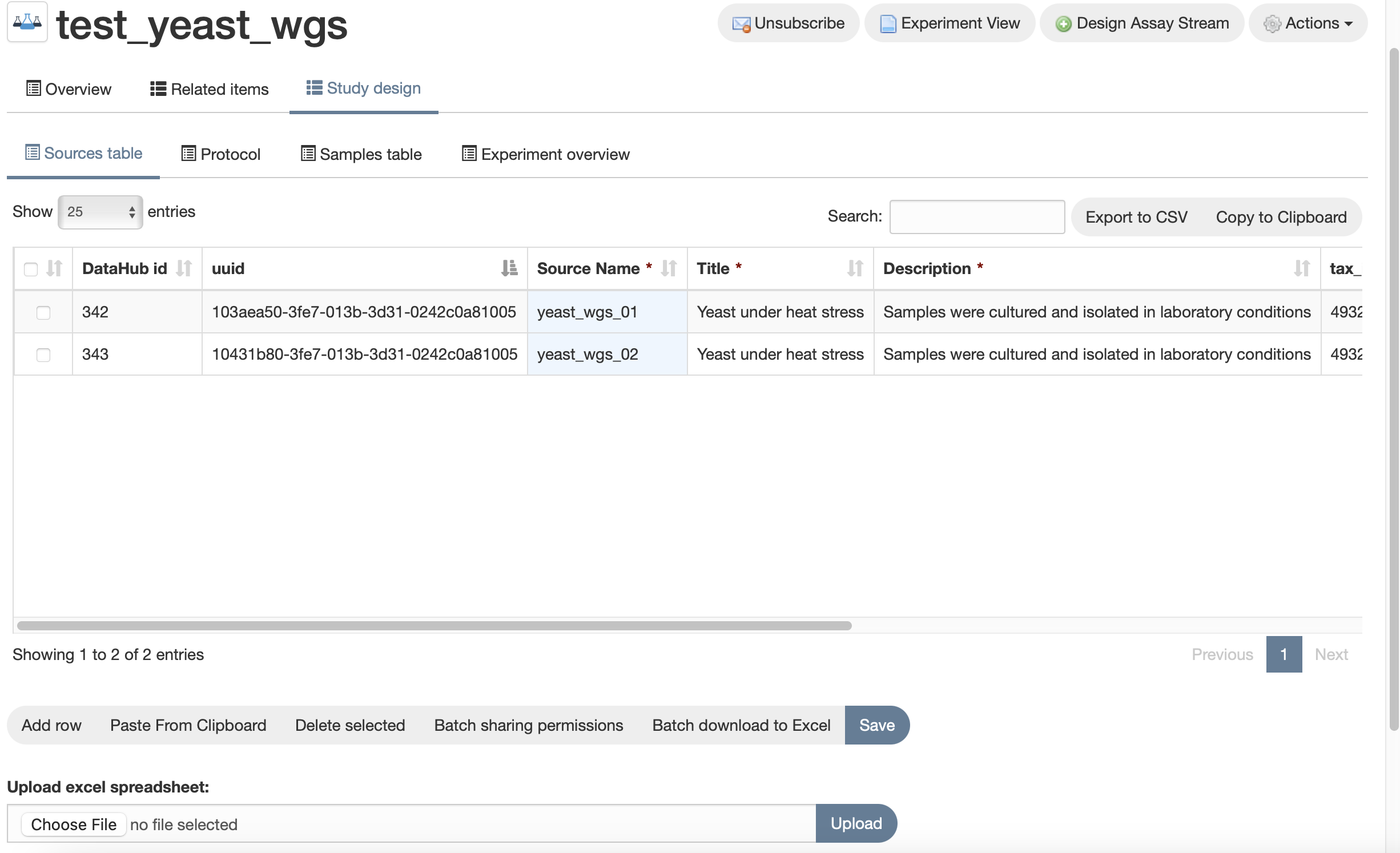The height and width of the screenshot is (853, 1400).
Task: Open the Show entries count dropdown
Action: point(100,212)
